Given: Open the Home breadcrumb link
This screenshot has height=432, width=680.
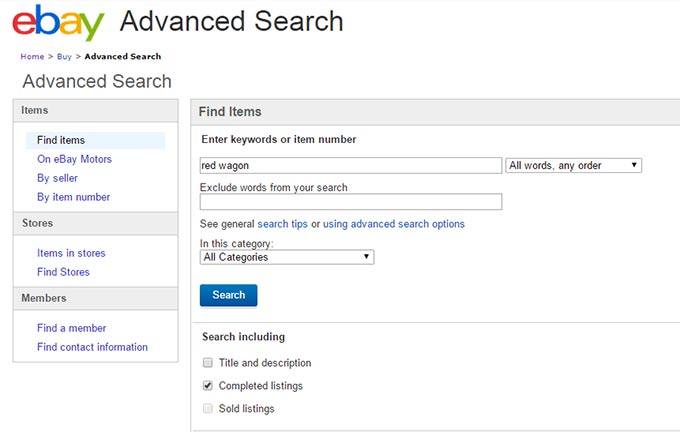Looking at the screenshot, I should pyautogui.click(x=32, y=56).
